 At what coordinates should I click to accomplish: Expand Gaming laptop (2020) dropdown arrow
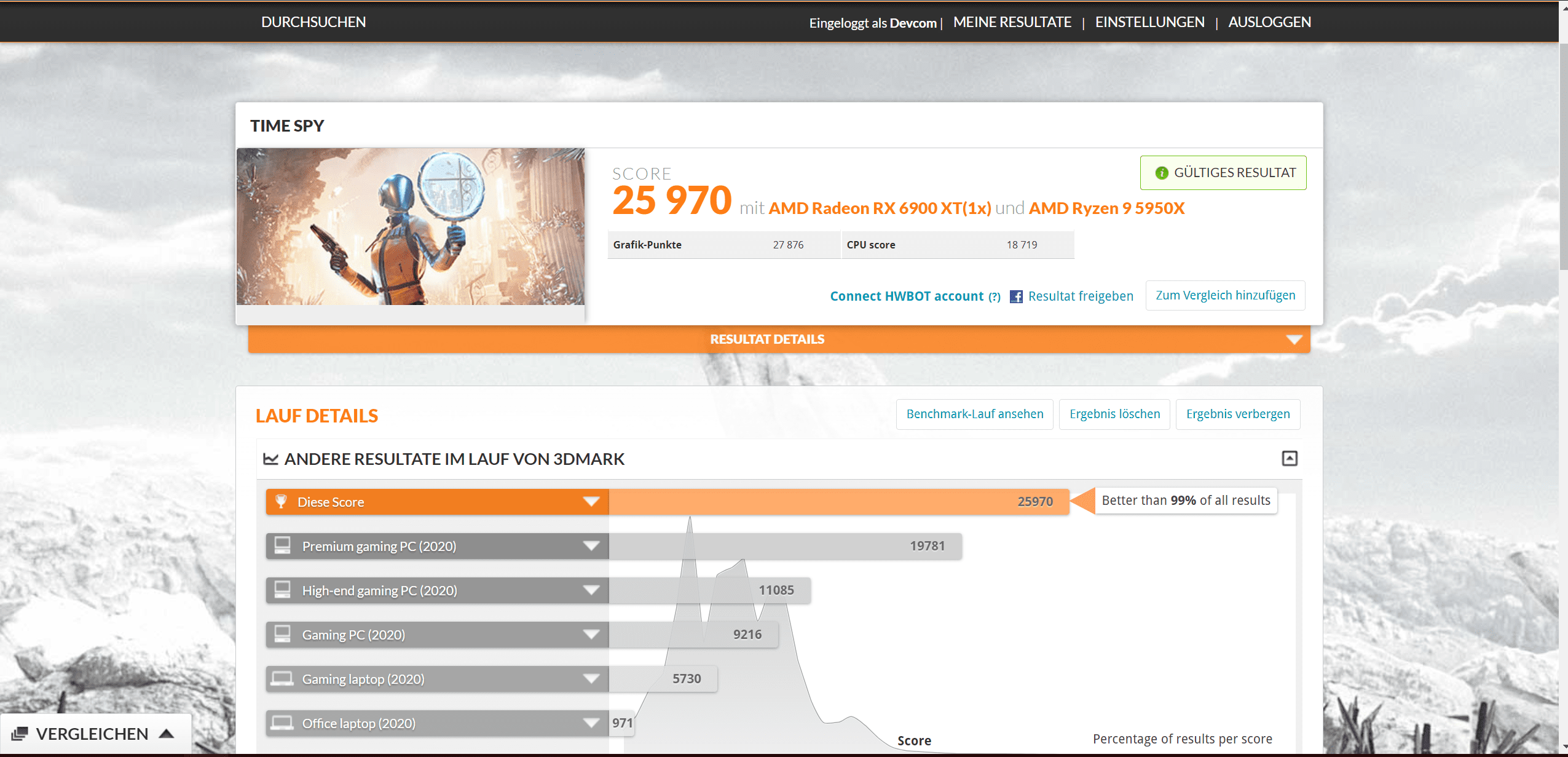(x=591, y=679)
